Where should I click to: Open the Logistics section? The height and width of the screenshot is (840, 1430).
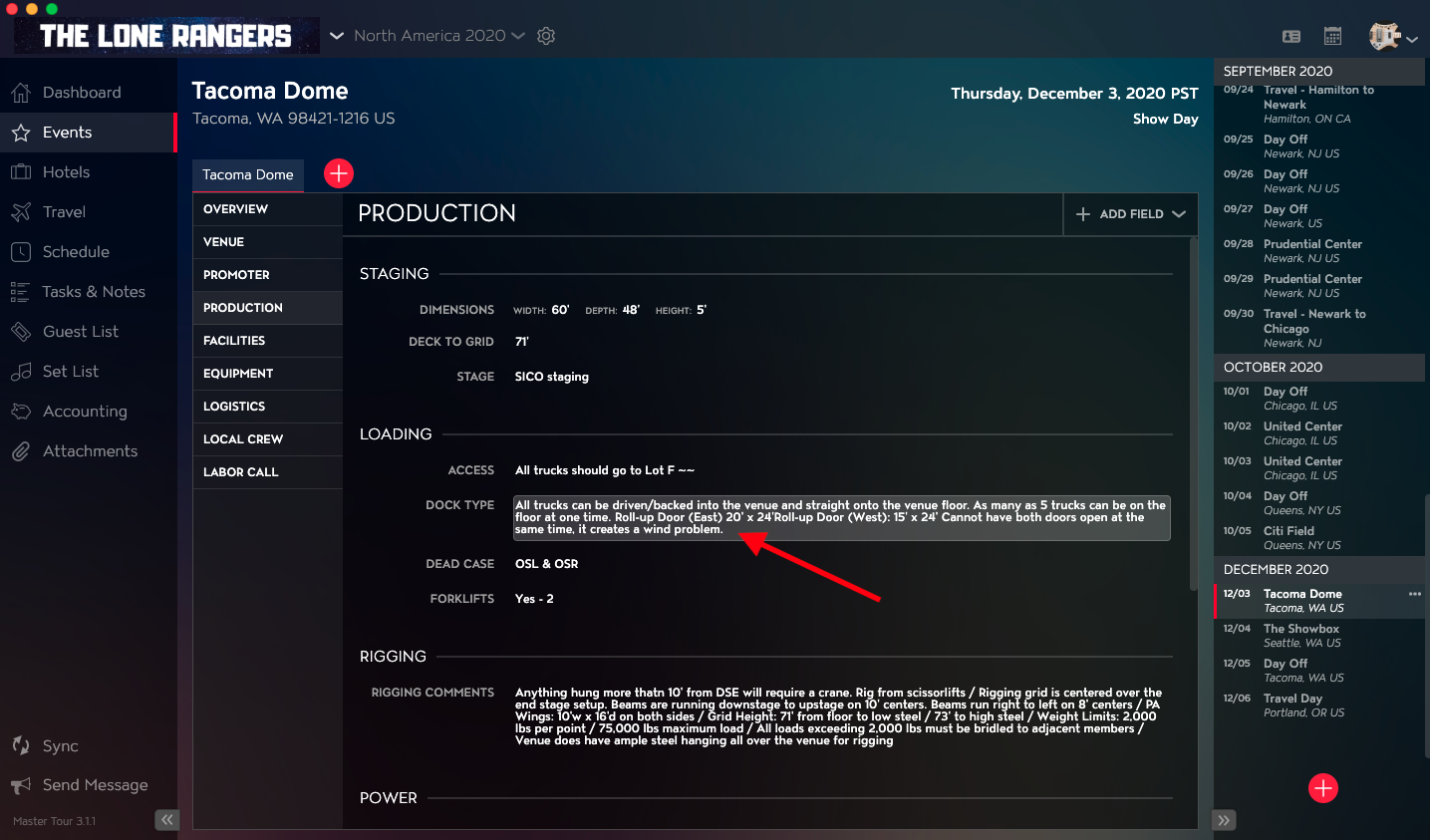pyautogui.click(x=267, y=407)
